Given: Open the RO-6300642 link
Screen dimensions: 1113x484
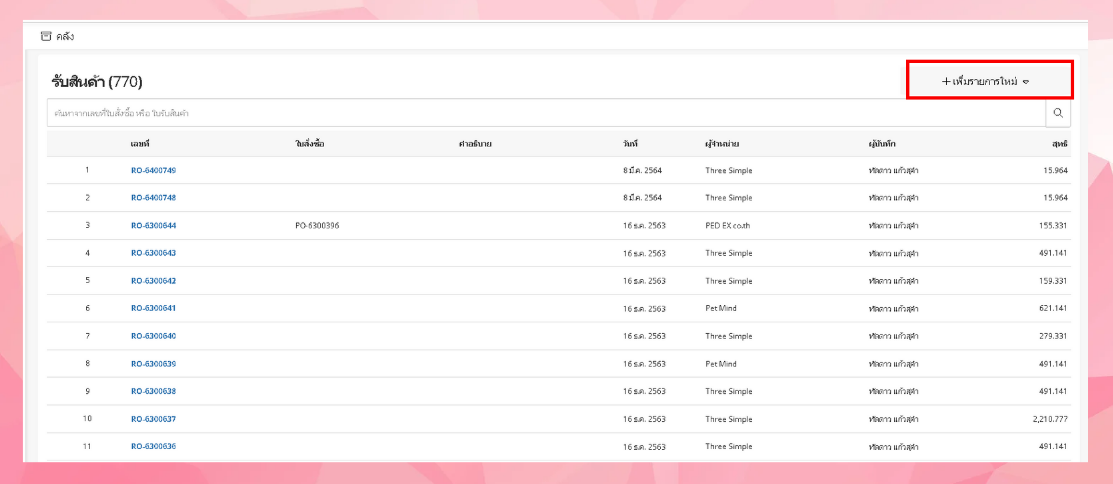Looking at the screenshot, I should (153, 281).
